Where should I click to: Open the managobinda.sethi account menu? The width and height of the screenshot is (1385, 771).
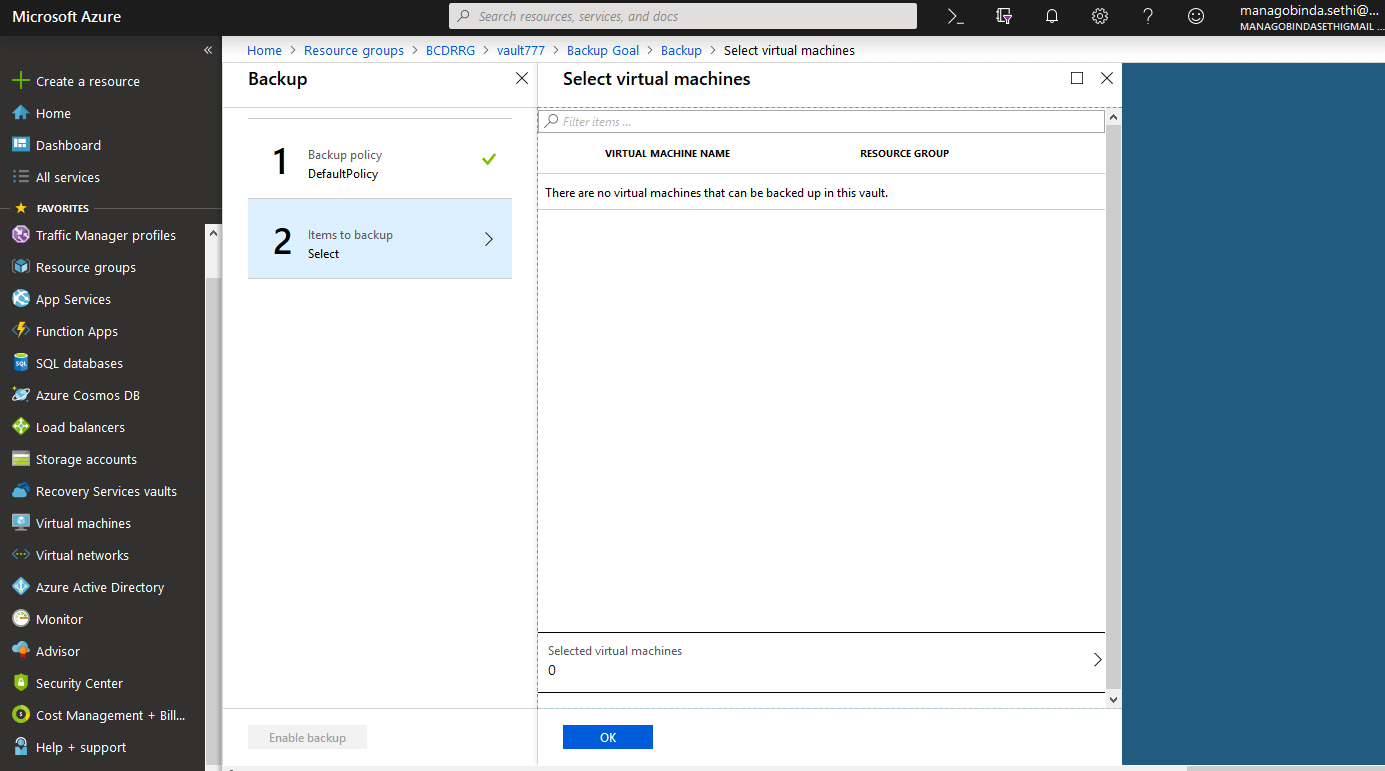[1311, 17]
